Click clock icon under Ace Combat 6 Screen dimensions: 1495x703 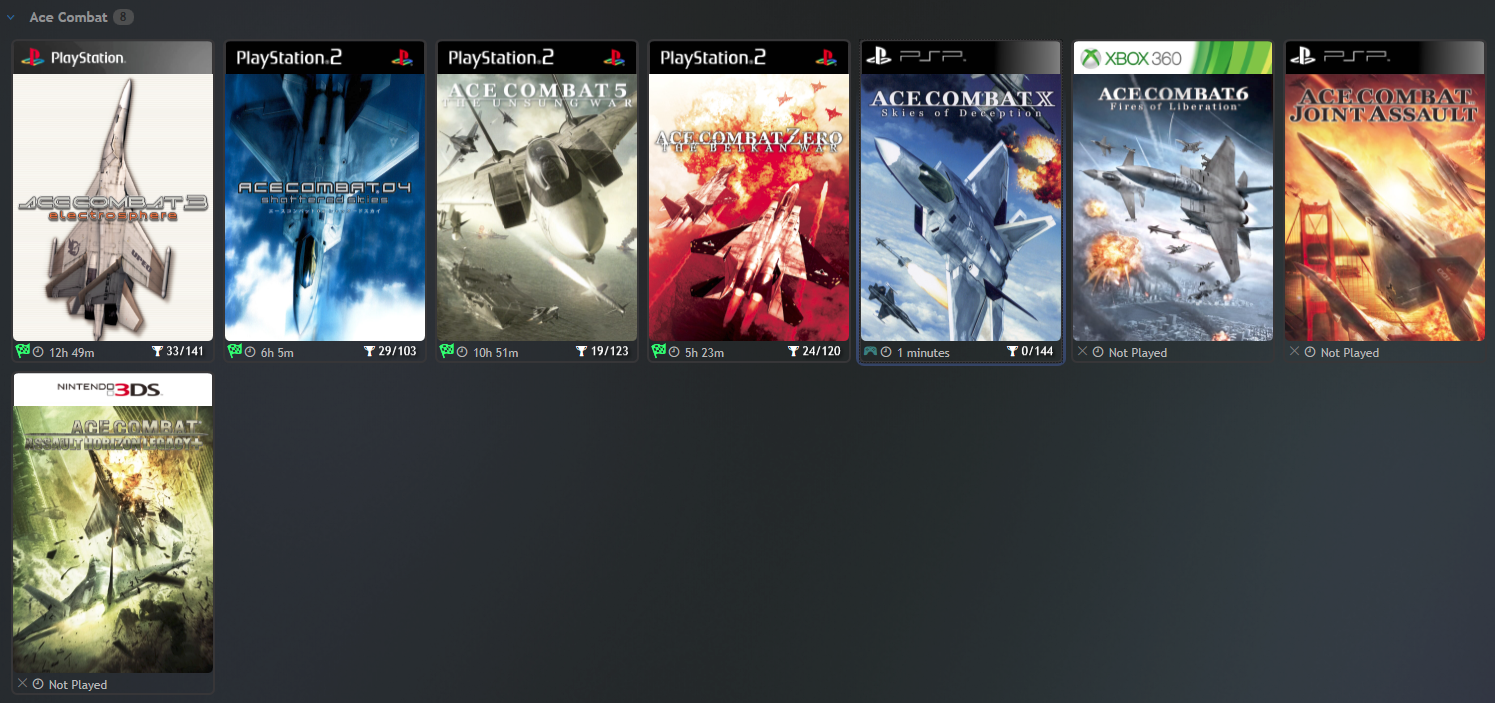(1098, 352)
